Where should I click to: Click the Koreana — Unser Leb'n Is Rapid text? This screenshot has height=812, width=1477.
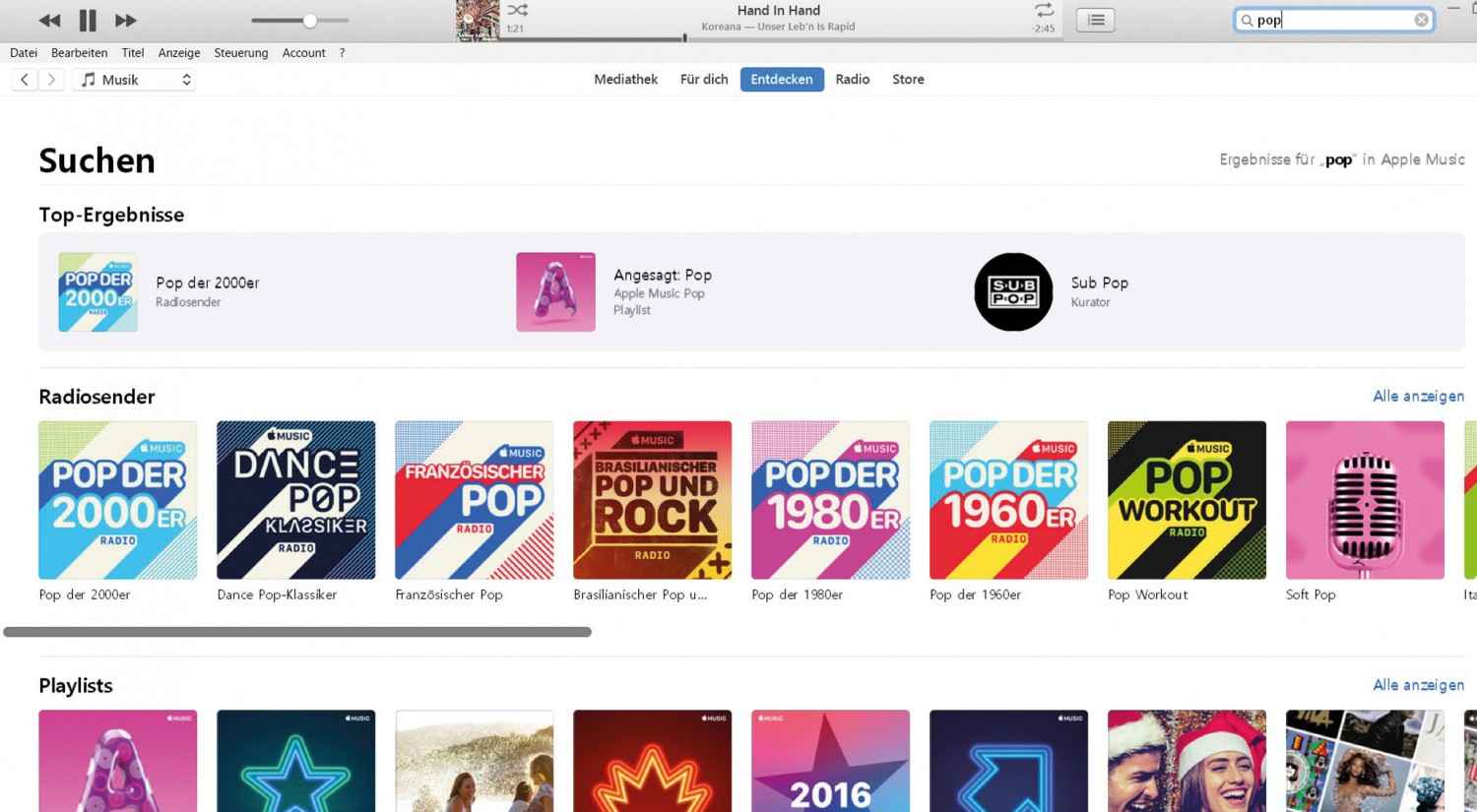[x=778, y=27]
